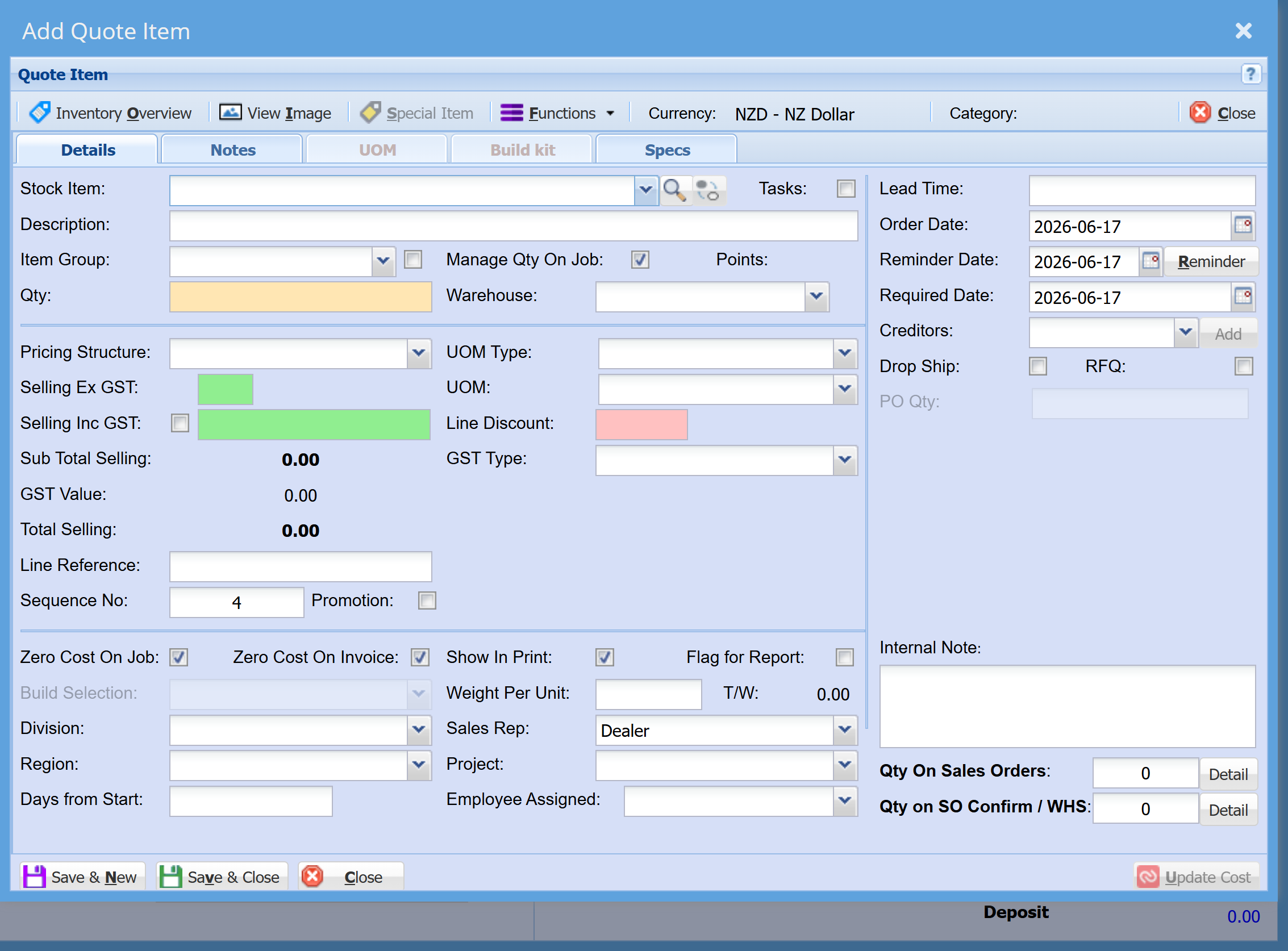The image size is (1288, 951).
Task: Click the orange Qty input field
Action: pos(301,297)
